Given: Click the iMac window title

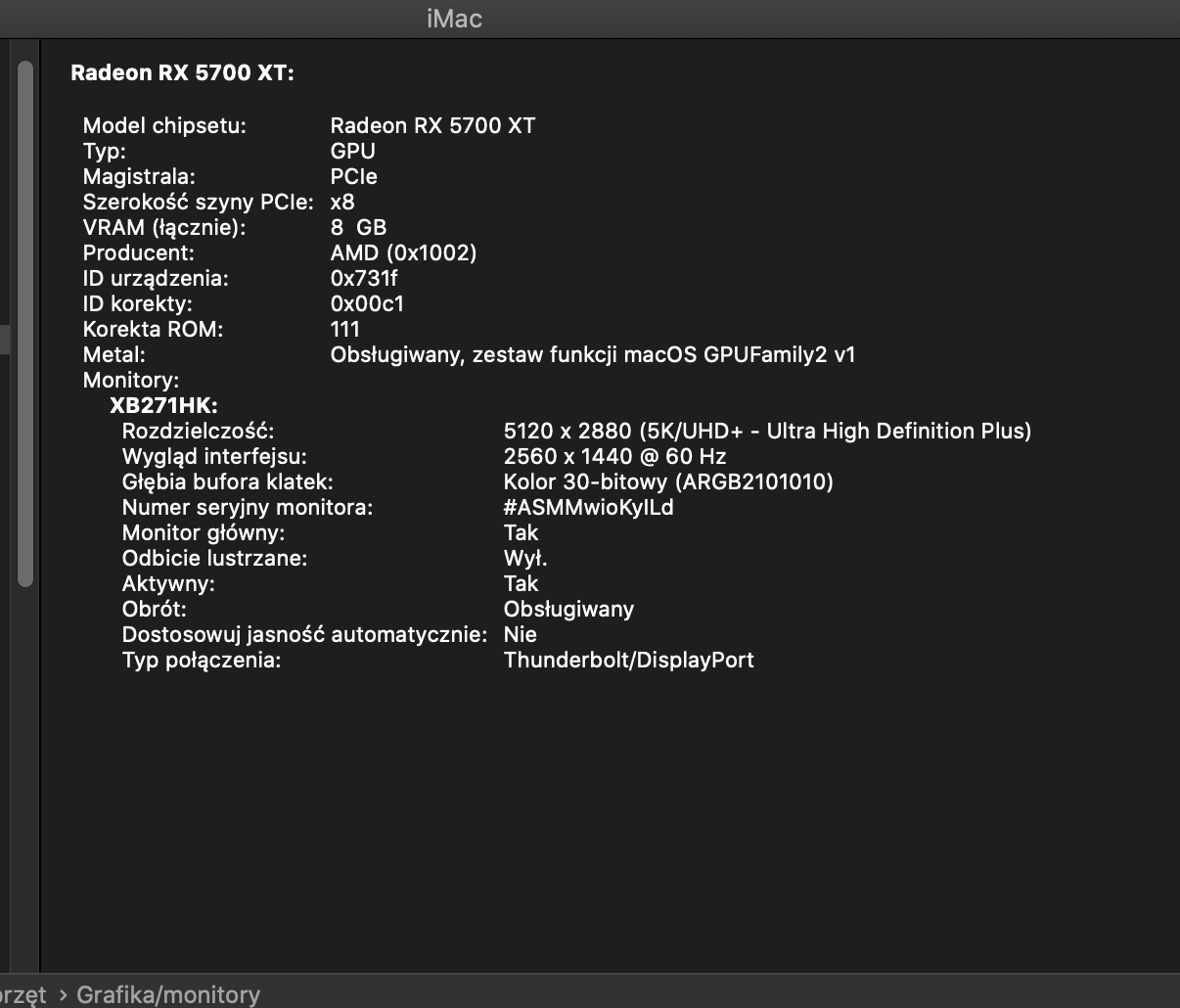Looking at the screenshot, I should point(454,19).
